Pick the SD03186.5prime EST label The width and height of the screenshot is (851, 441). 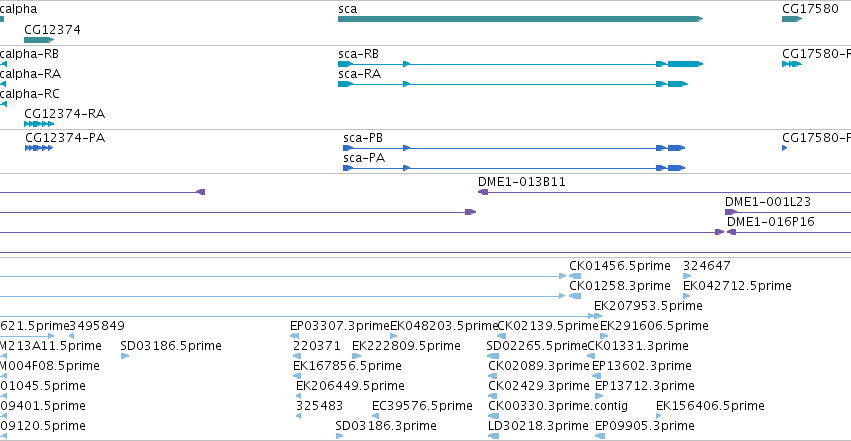(x=171, y=346)
